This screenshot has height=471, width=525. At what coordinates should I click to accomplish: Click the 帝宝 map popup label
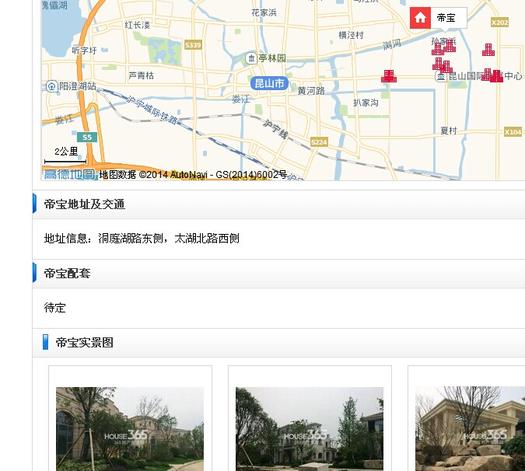pos(439,18)
